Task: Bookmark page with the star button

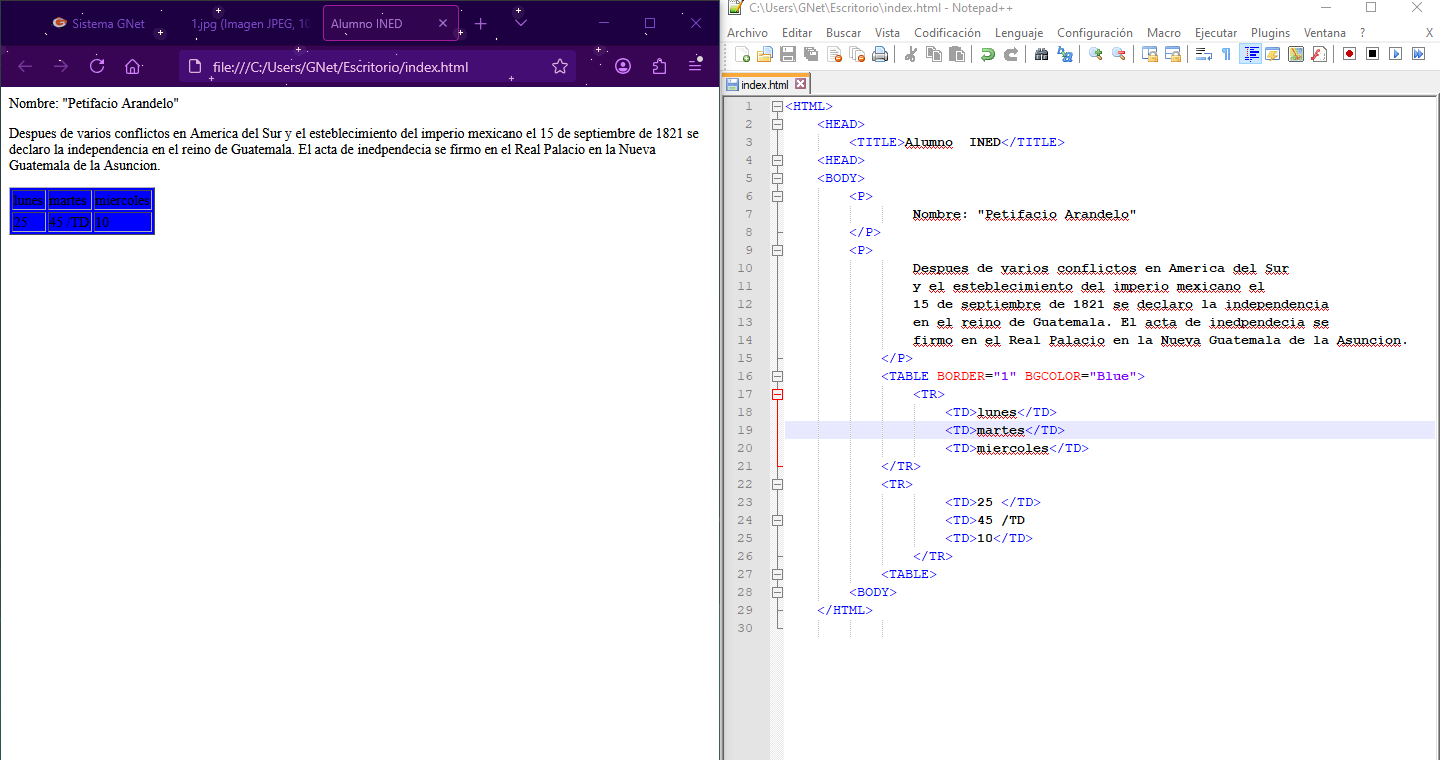Action: coord(560,67)
